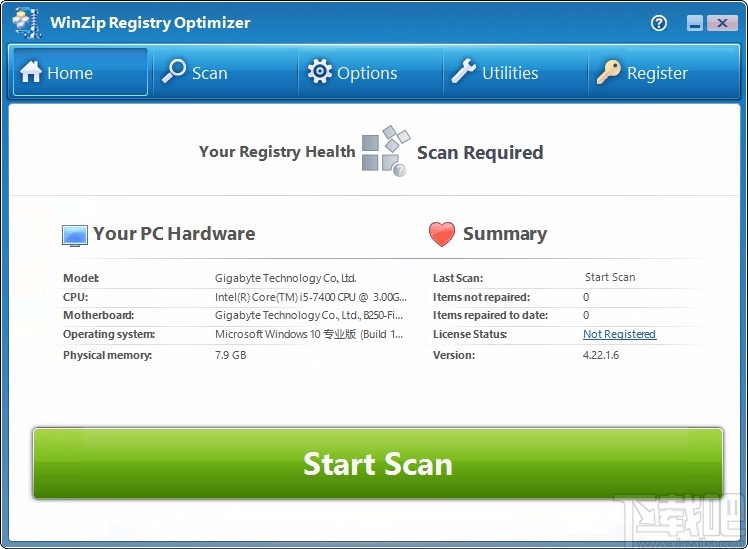Click the '4.22.1.6' version value
The width and height of the screenshot is (748, 549).
point(601,355)
